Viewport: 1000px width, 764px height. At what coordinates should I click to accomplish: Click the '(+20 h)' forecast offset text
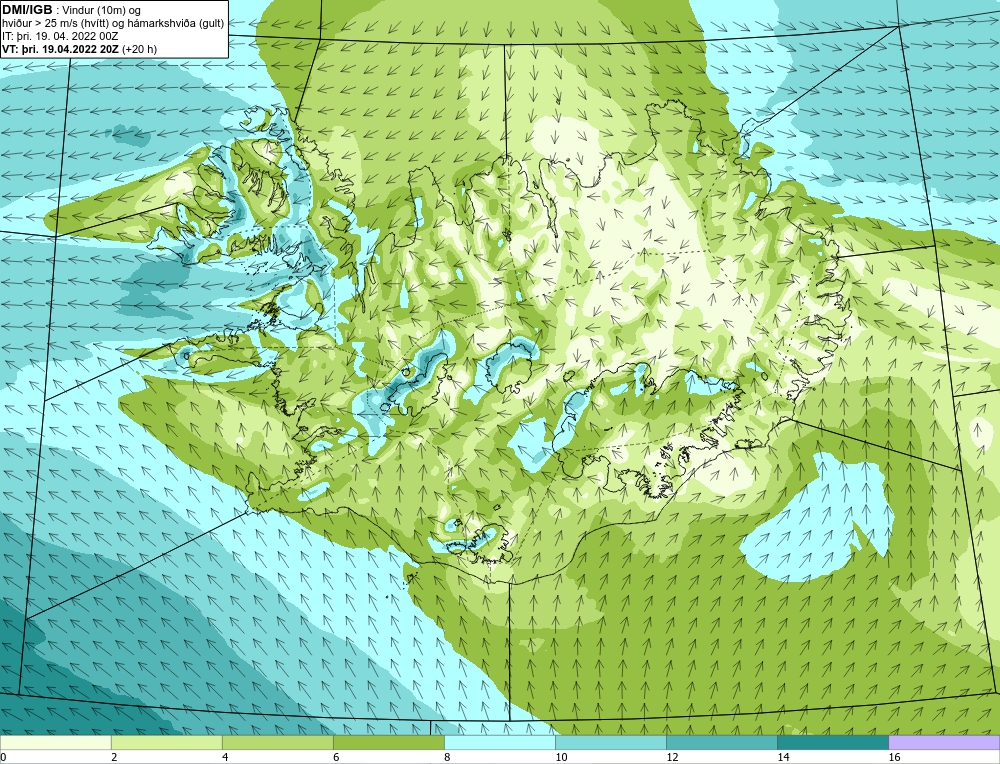pyautogui.click(x=139, y=48)
